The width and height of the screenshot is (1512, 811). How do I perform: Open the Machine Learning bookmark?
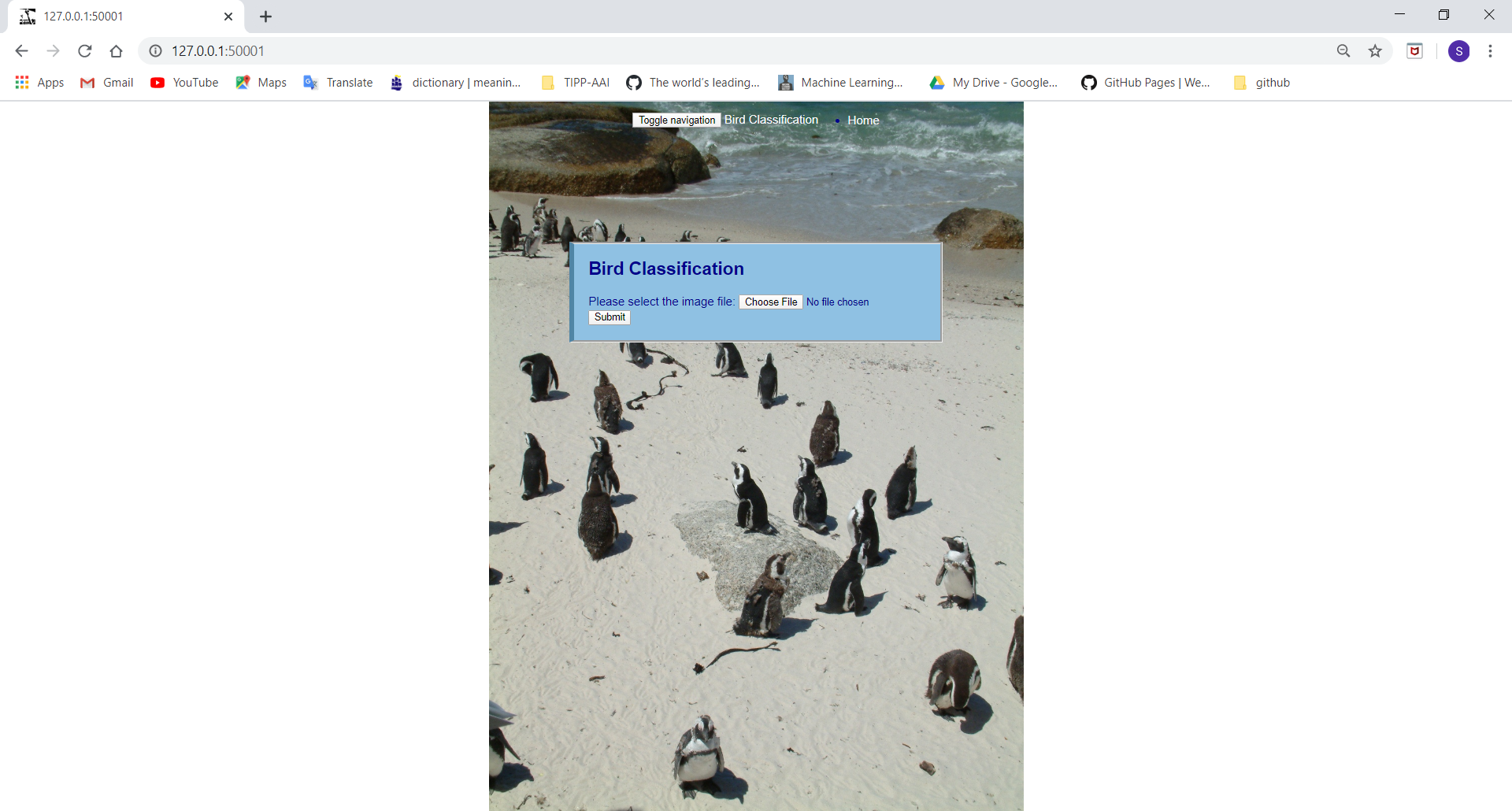point(841,83)
